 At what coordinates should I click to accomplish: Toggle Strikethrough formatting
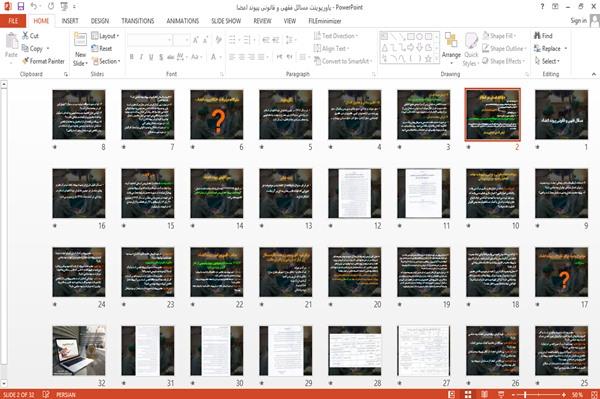(x=171, y=57)
